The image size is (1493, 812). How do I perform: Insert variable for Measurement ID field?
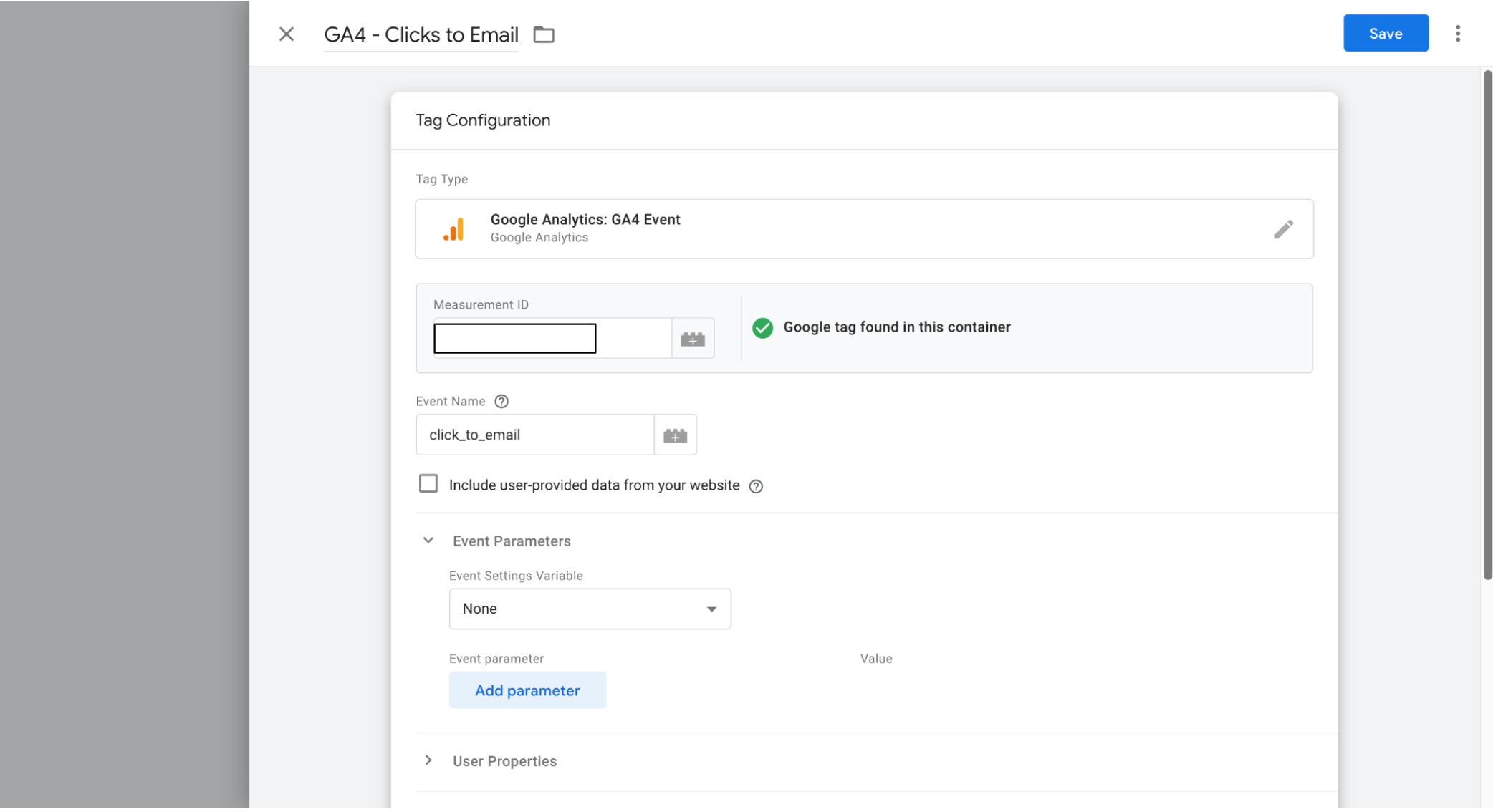692,339
